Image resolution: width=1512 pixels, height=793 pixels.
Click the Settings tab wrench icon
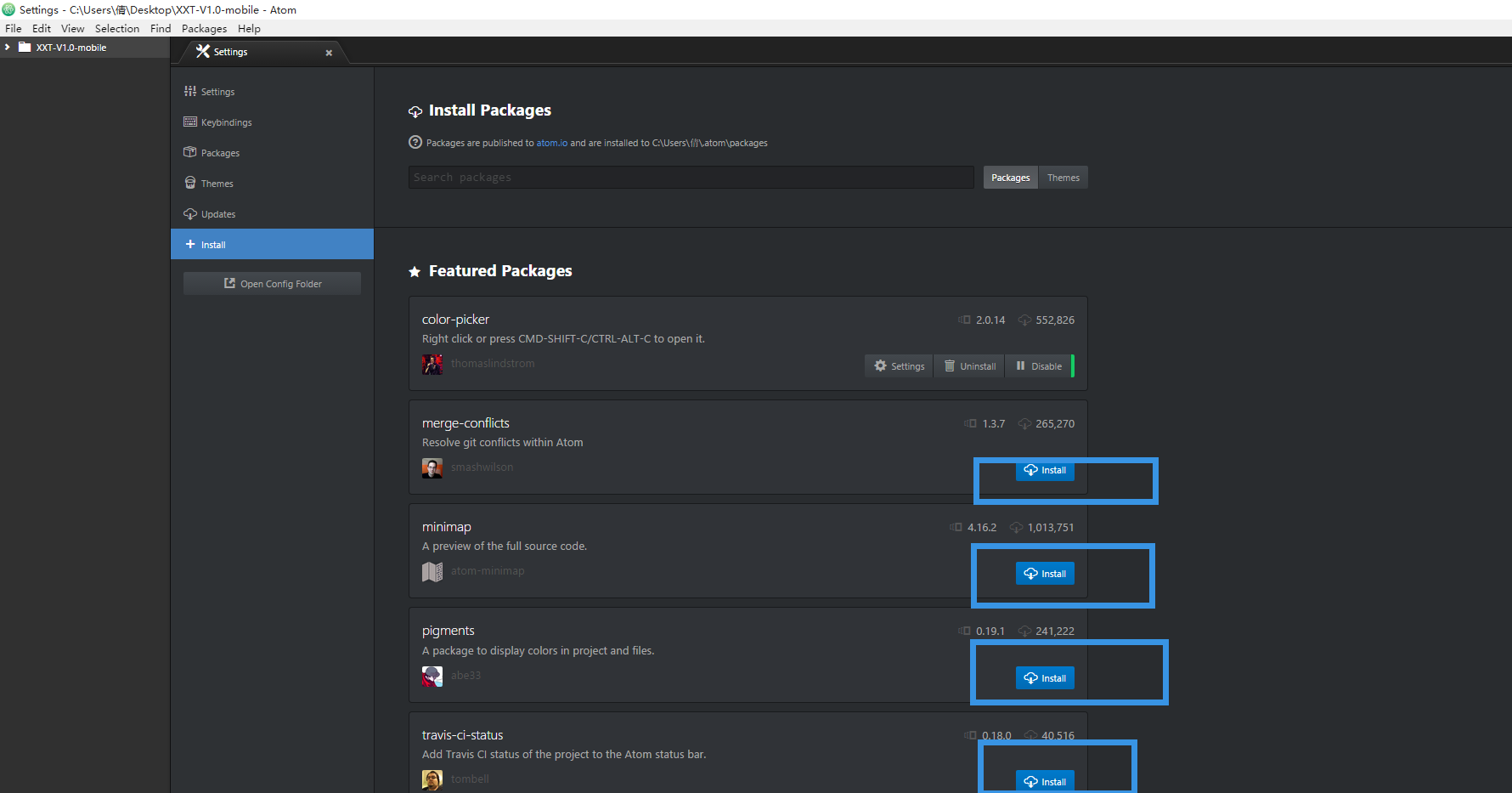pyautogui.click(x=202, y=51)
